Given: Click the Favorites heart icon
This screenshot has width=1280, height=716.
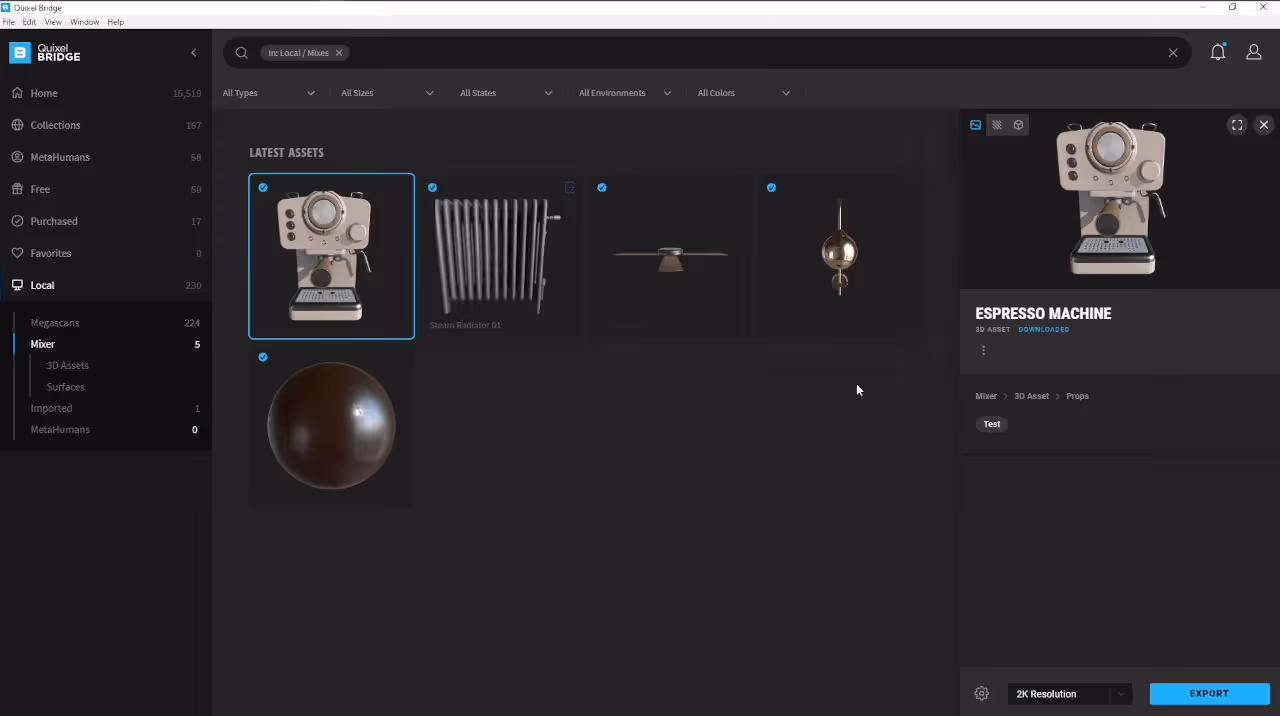Looking at the screenshot, I should pyautogui.click(x=16, y=253).
